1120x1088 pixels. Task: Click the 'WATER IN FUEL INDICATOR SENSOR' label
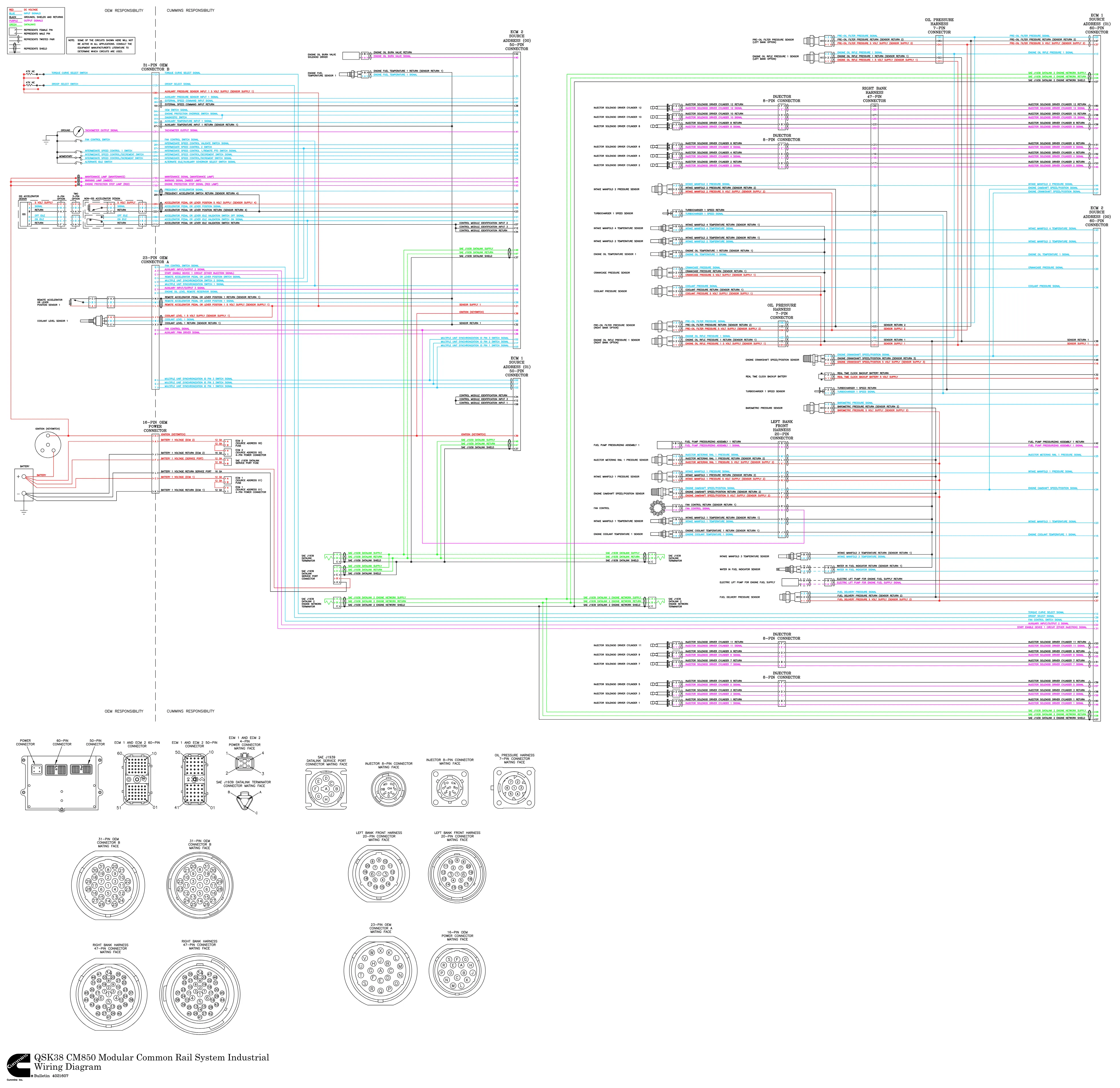point(740,569)
